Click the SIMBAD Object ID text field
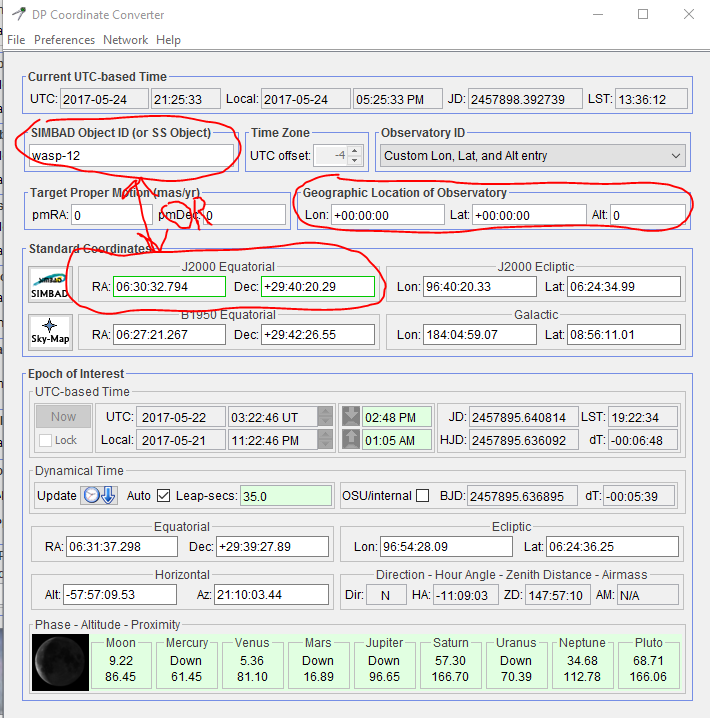Viewport: 710px width, 718px height. [x=131, y=156]
